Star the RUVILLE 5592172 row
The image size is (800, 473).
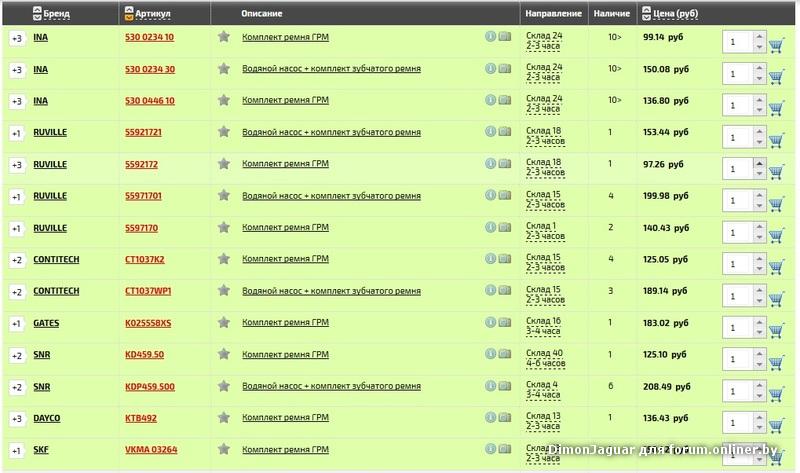[x=223, y=163]
